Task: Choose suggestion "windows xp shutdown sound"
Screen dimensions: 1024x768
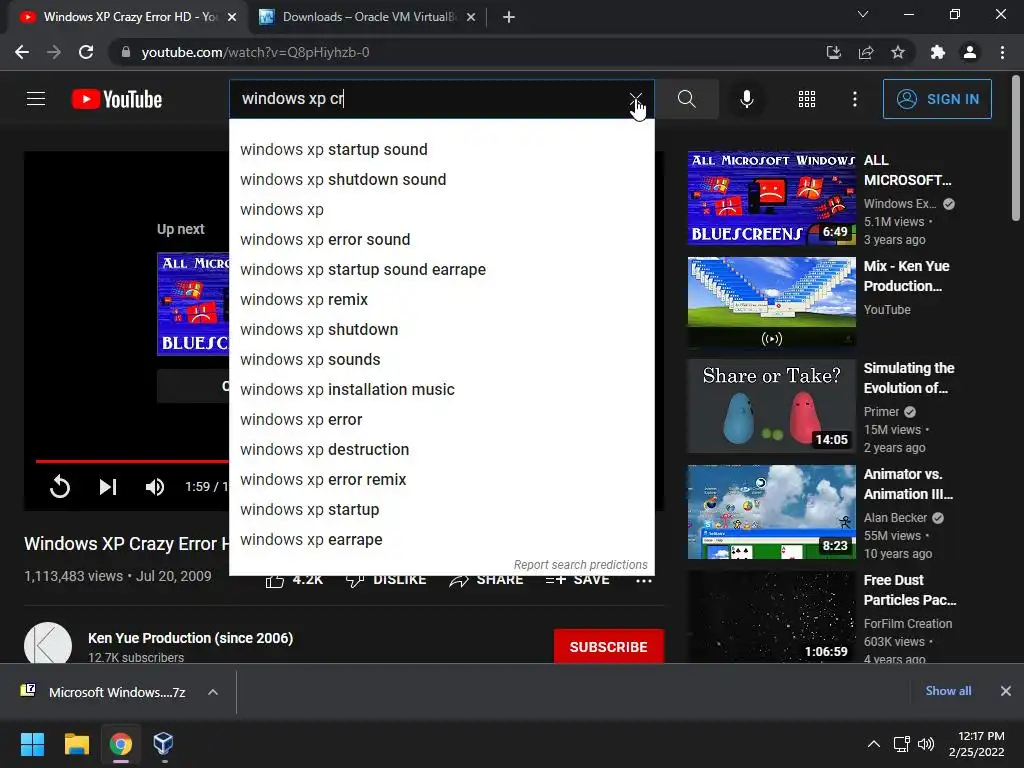Action: click(441, 180)
